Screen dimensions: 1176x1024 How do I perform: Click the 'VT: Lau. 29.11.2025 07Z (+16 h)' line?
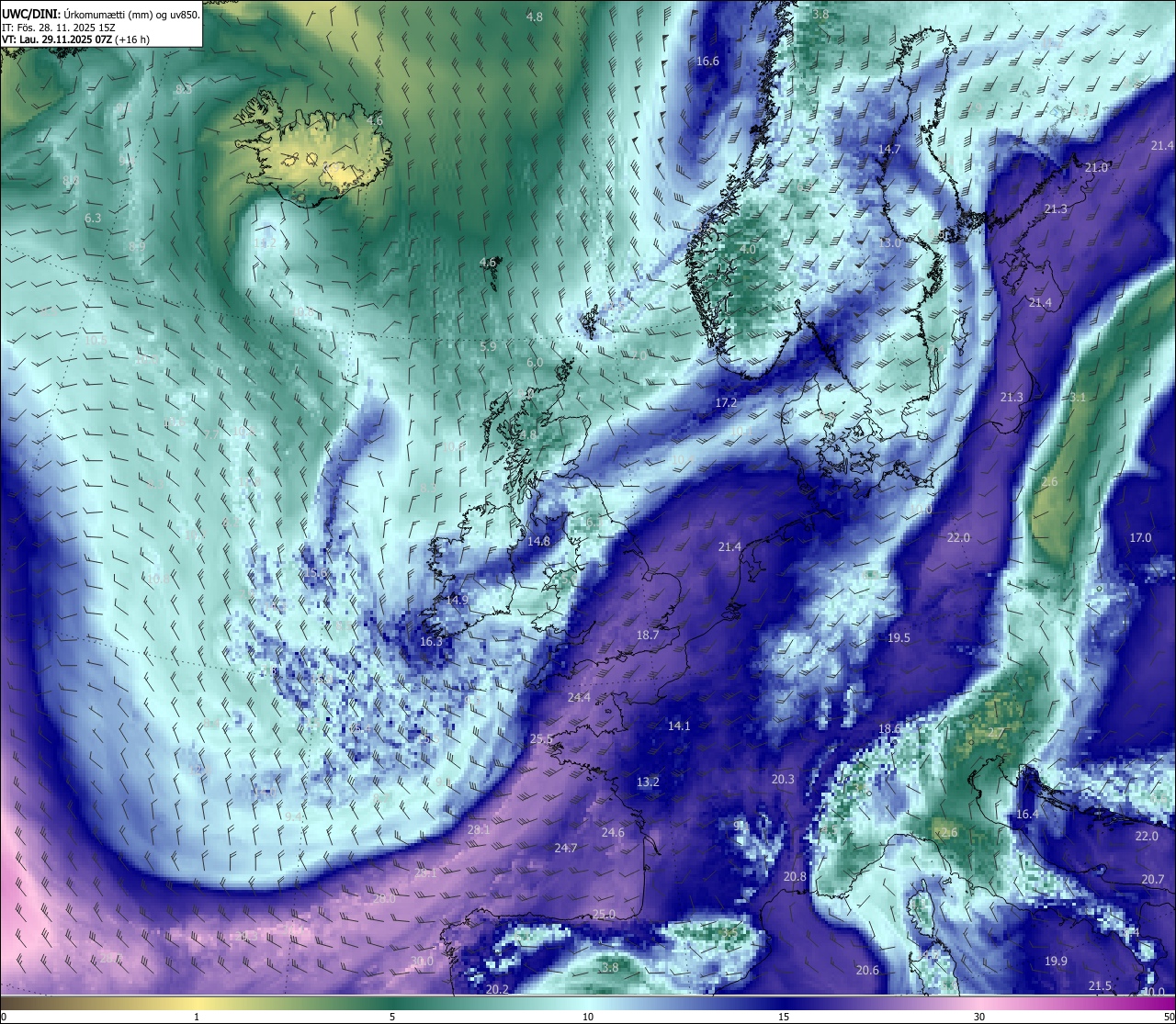pyautogui.click(x=76, y=40)
